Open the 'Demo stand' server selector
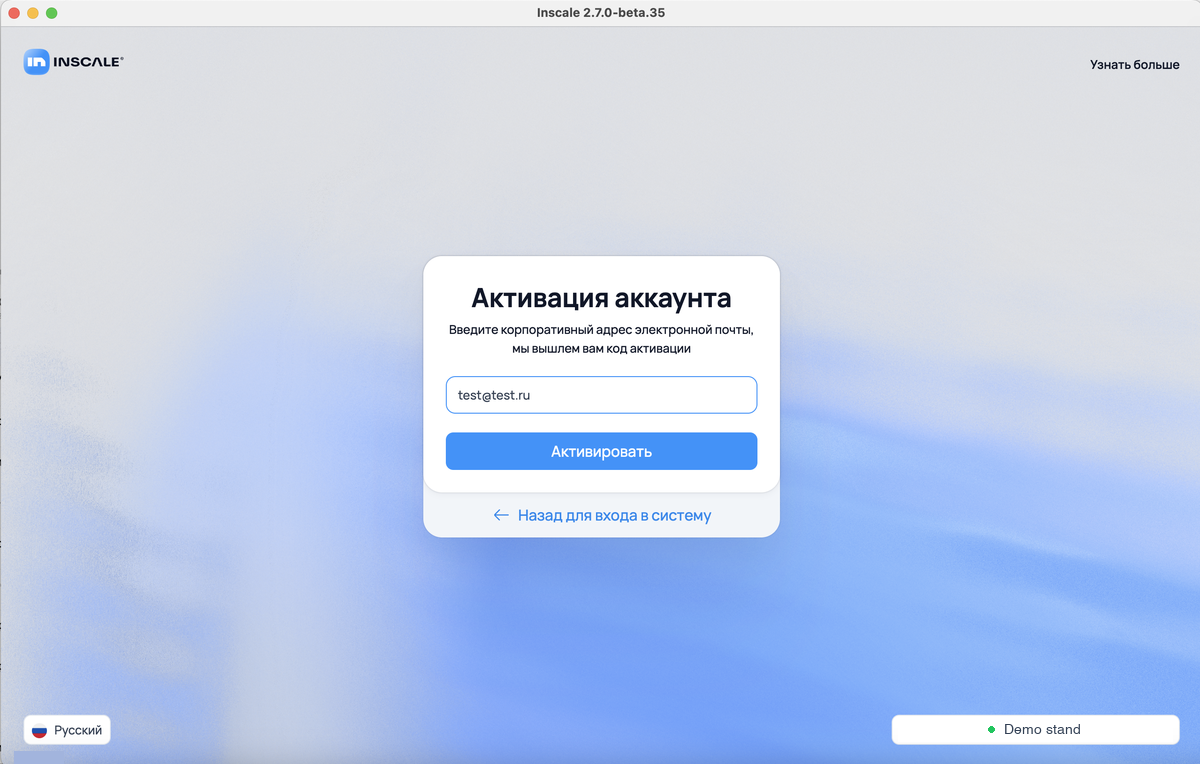 pos(1035,729)
